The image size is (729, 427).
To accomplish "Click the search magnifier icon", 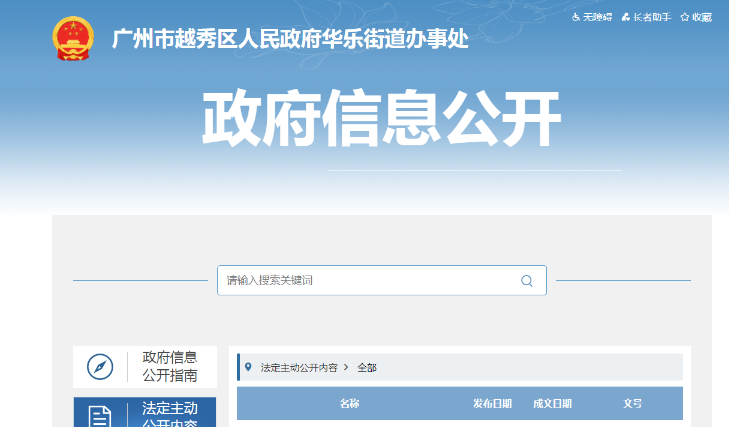I will (526, 281).
